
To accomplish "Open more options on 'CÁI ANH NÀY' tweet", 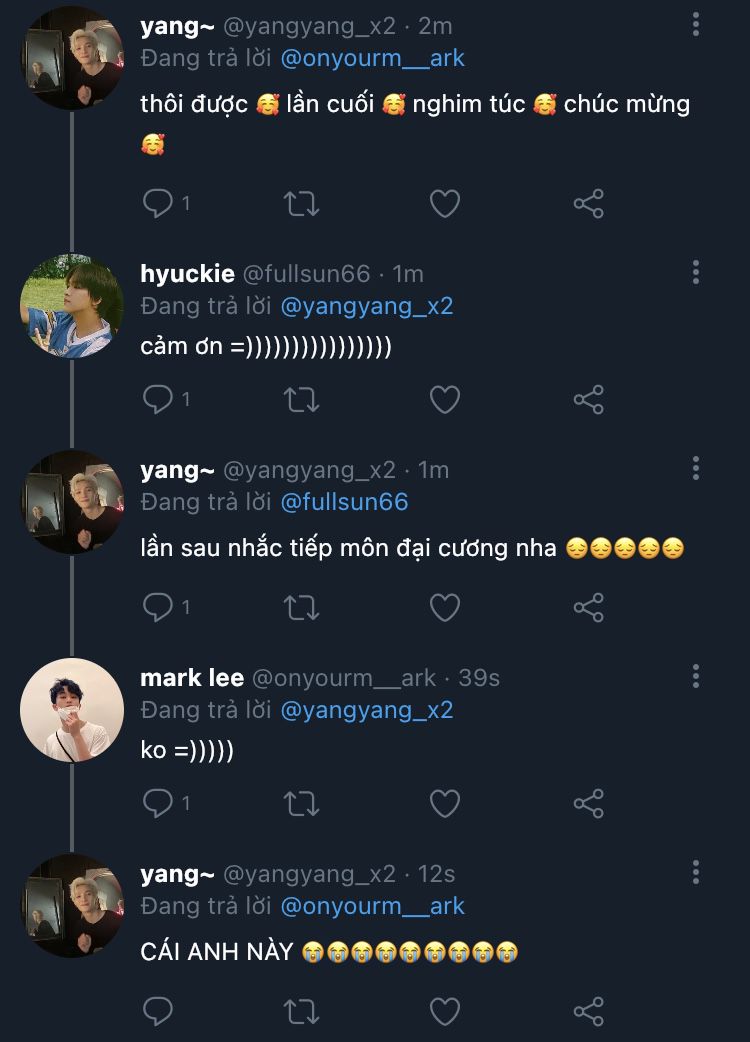I will click(696, 872).
